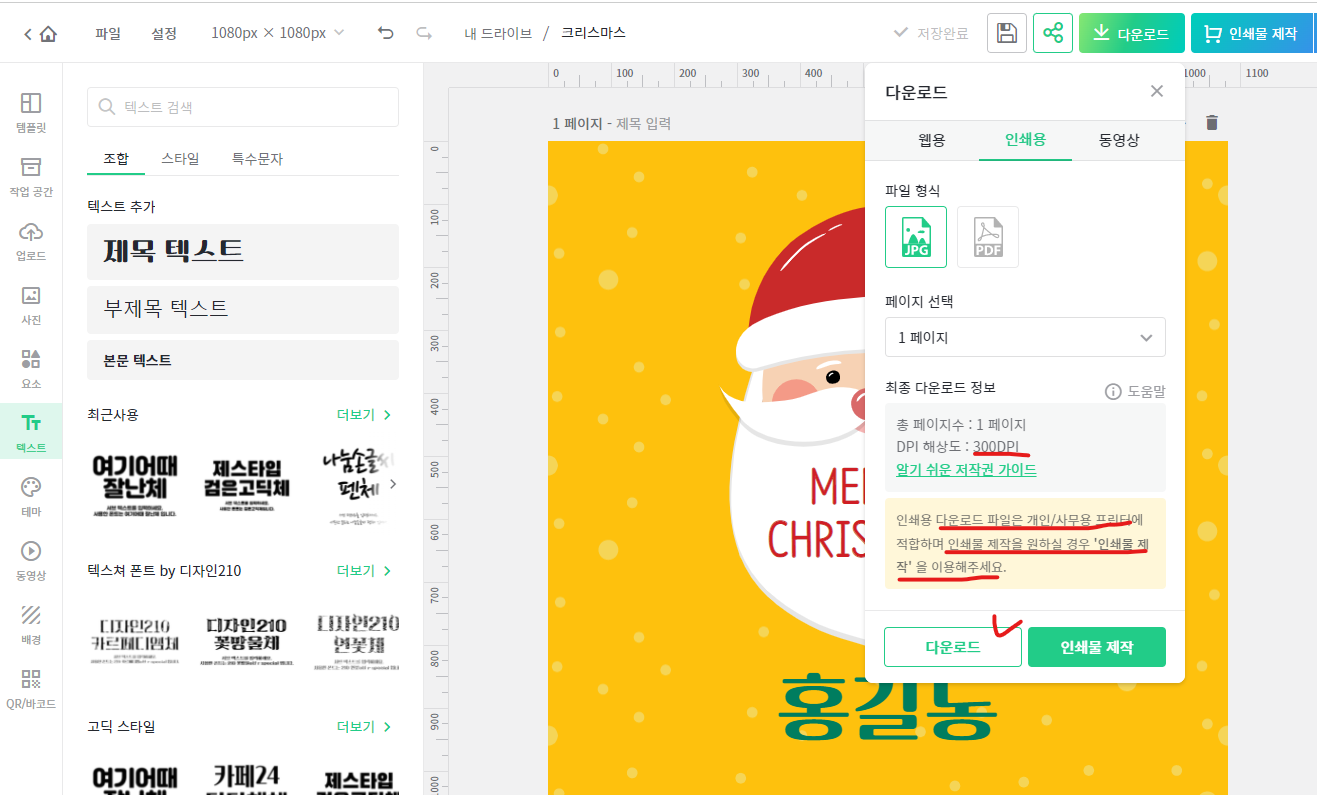This screenshot has height=795, width=1317.
Task: Select the 스타일 tab
Action: tap(180, 159)
